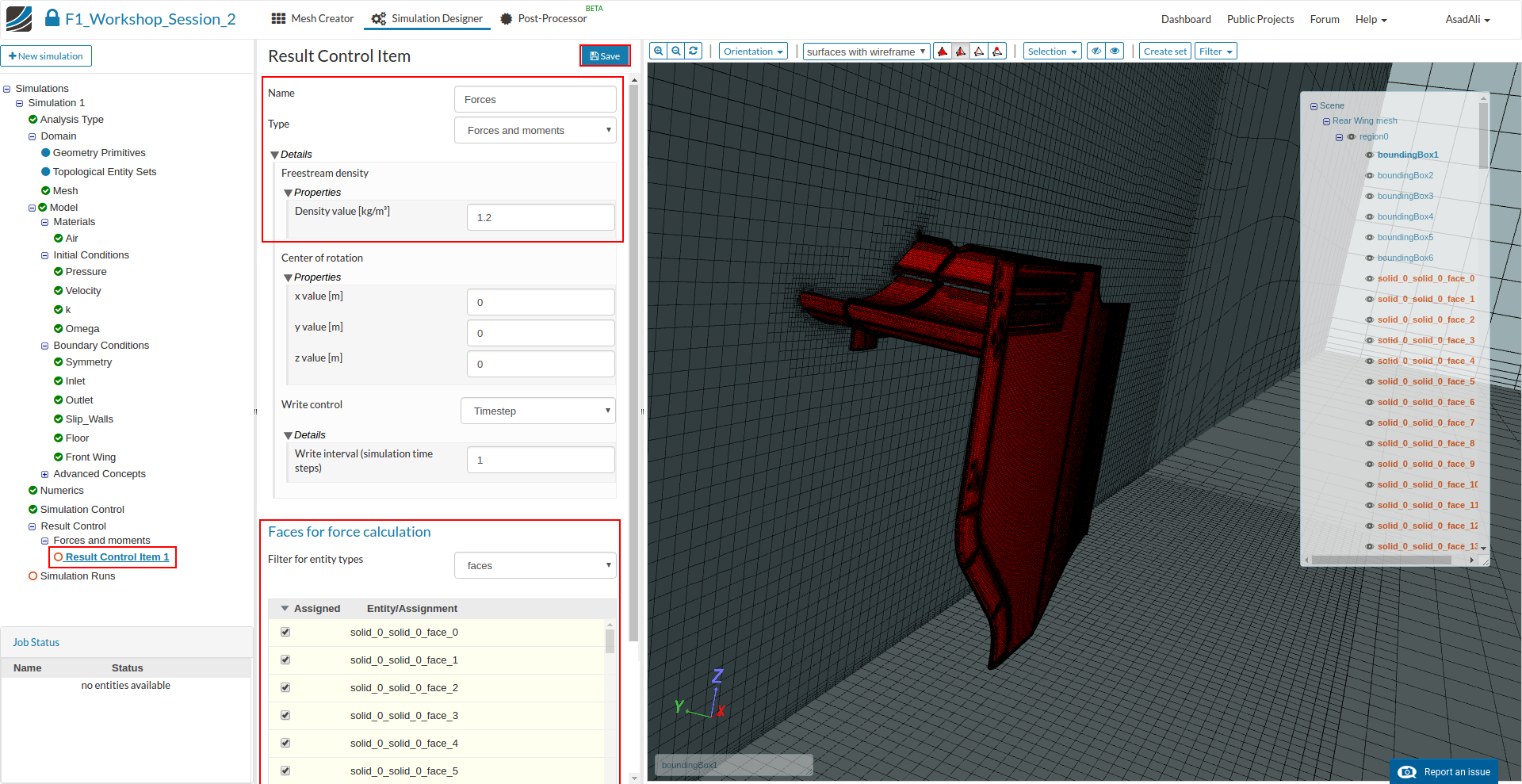Open the Orientation dropdown menu
This screenshot has width=1522, height=784.
click(x=753, y=52)
